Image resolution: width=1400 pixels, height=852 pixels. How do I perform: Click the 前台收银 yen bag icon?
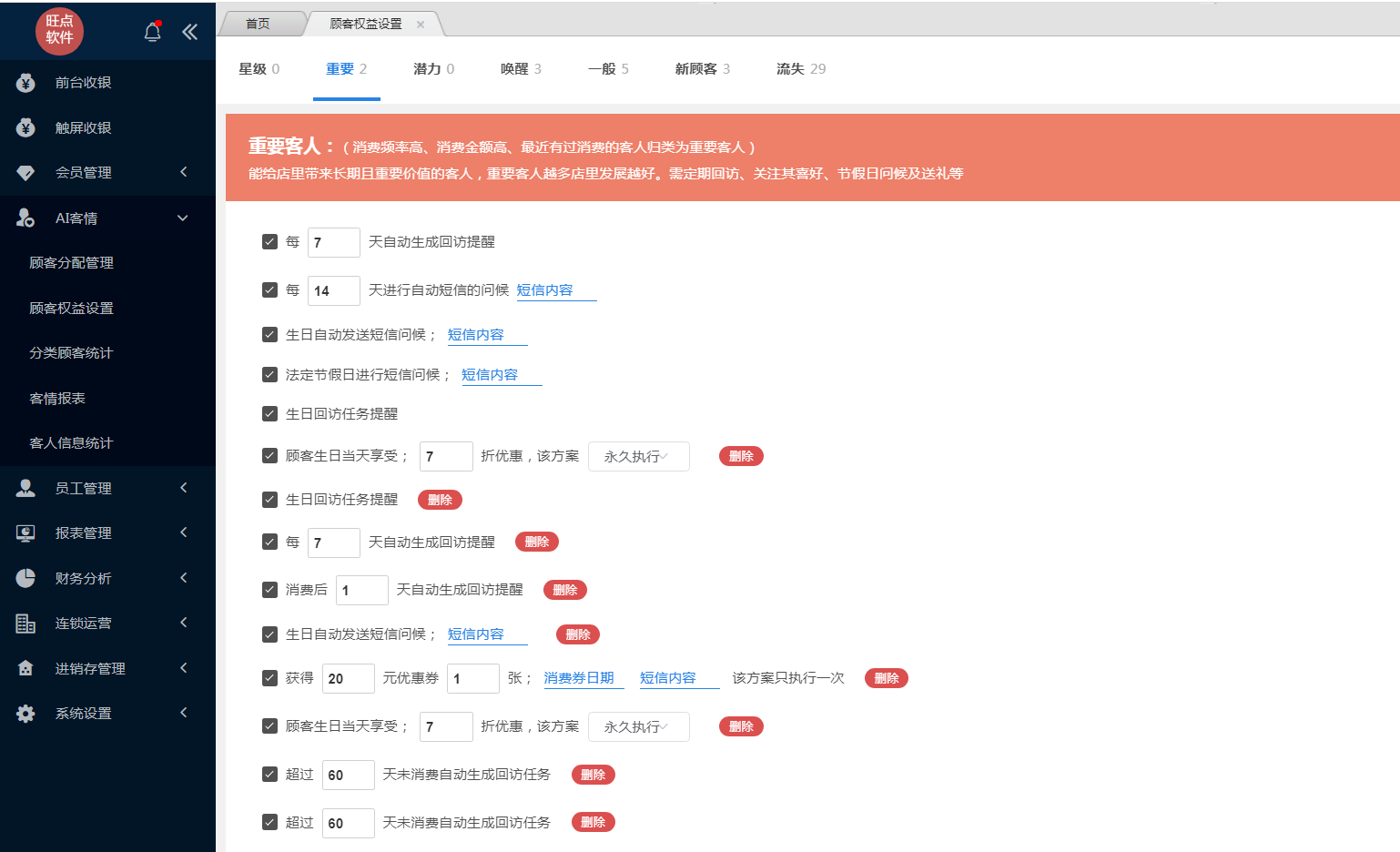click(x=25, y=83)
